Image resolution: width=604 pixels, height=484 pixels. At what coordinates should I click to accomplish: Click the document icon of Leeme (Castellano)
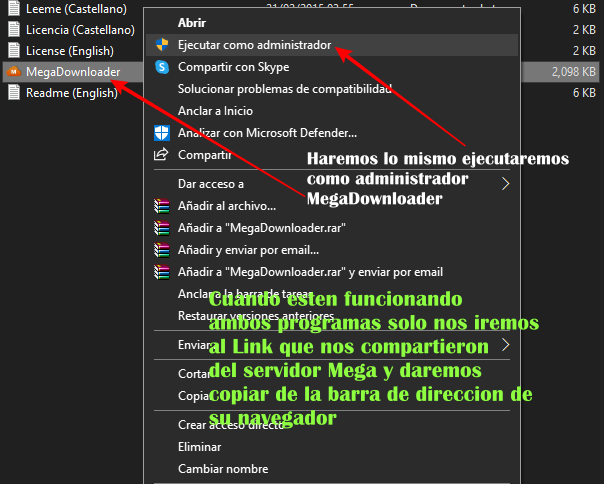(x=14, y=8)
